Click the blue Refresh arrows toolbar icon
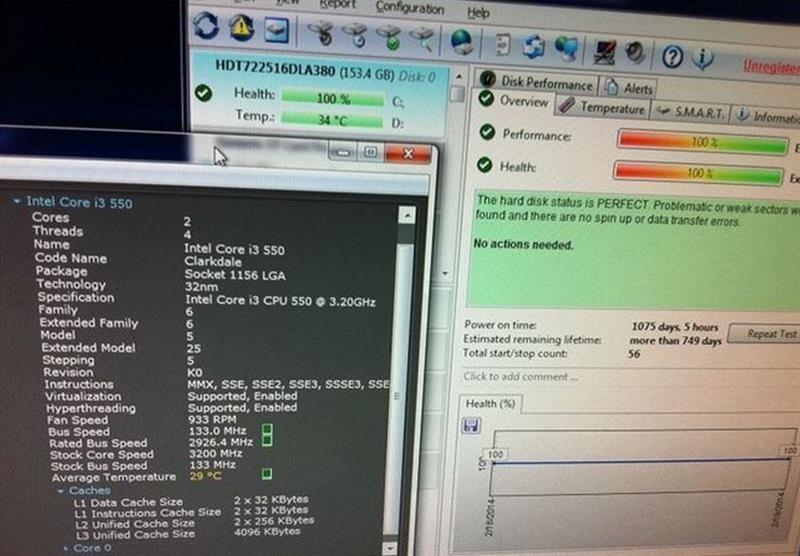The height and width of the screenshot is (556, 800). (206, 26)
